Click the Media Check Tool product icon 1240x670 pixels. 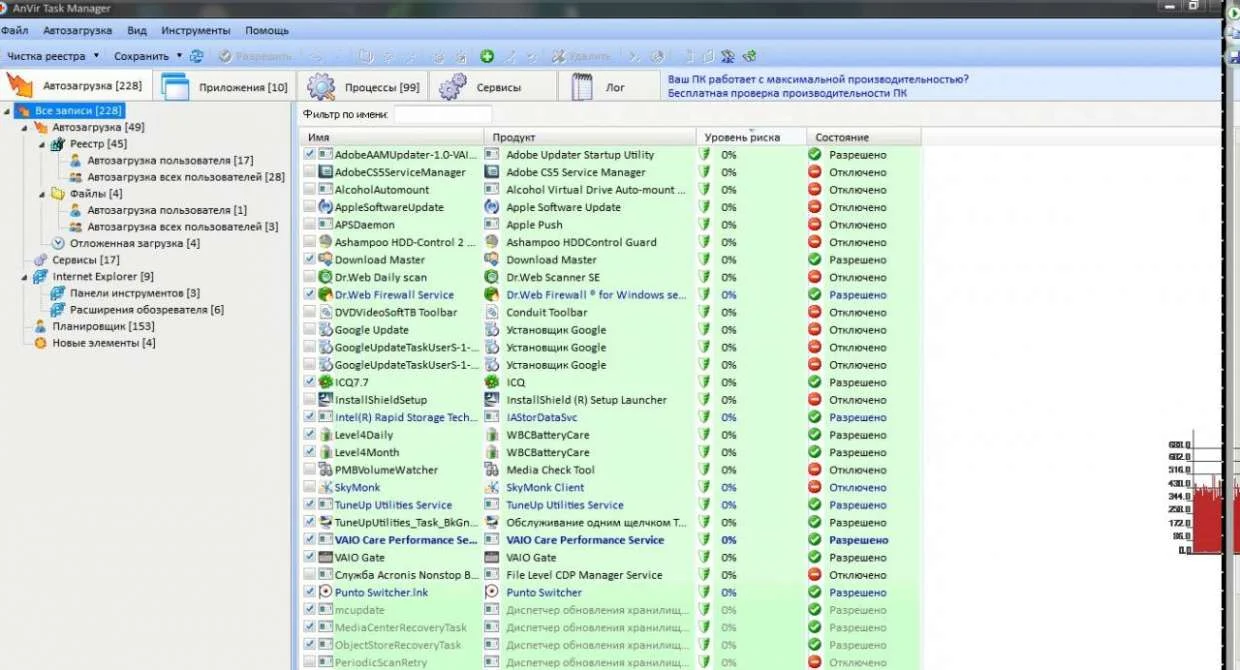pyautogui.click(x=492, y=470)
